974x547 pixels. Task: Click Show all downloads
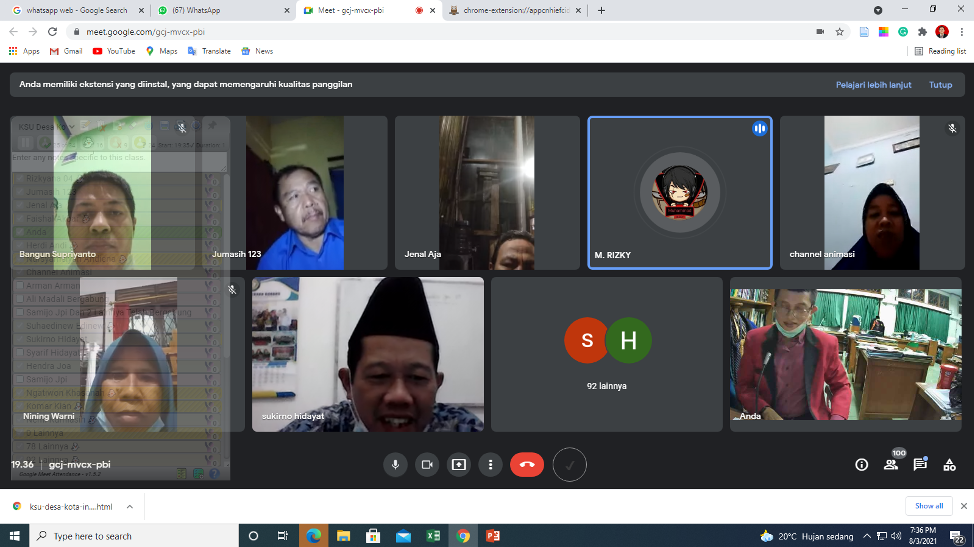point(929,506)
